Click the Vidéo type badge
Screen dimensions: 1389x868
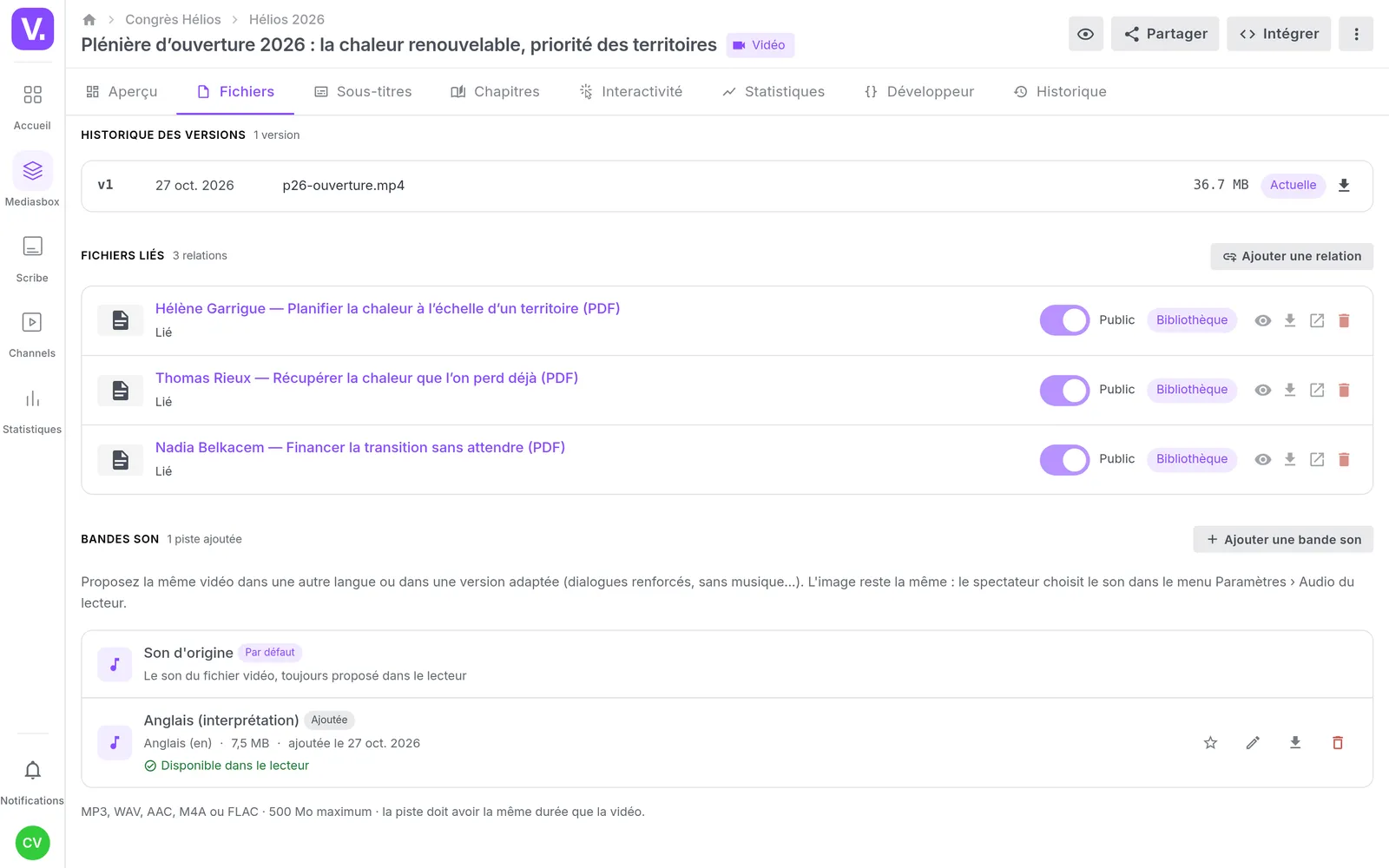pos(760,45)
